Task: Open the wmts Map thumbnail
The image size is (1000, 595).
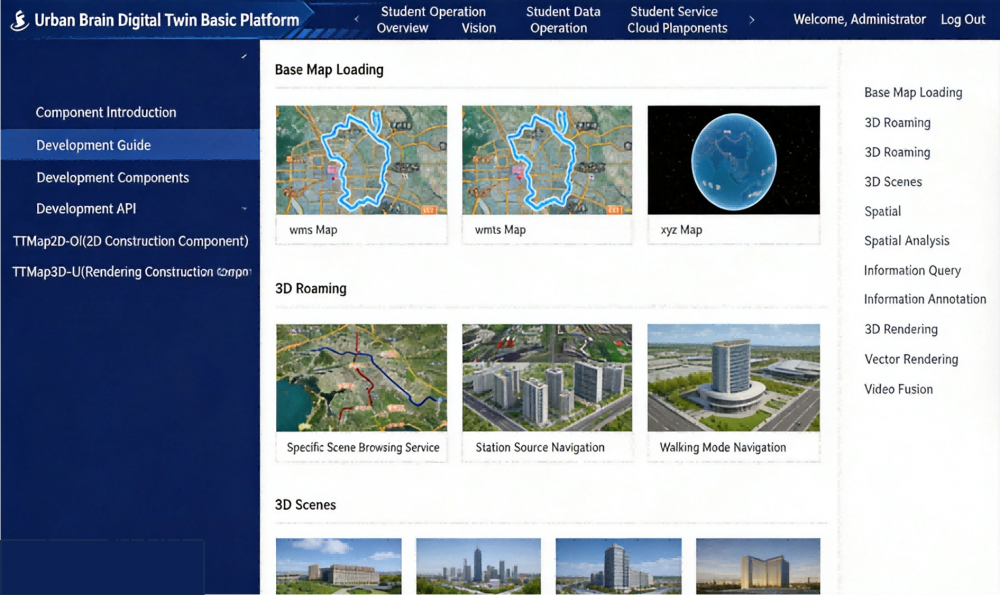Action: click(x=547, y=160)
